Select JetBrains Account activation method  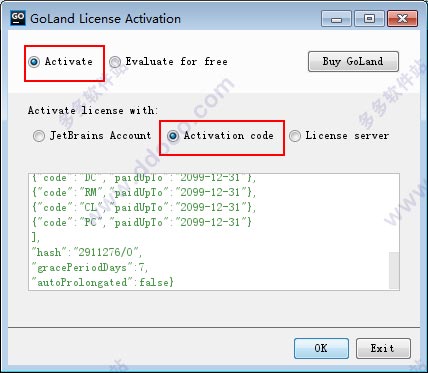pos(92,136)
